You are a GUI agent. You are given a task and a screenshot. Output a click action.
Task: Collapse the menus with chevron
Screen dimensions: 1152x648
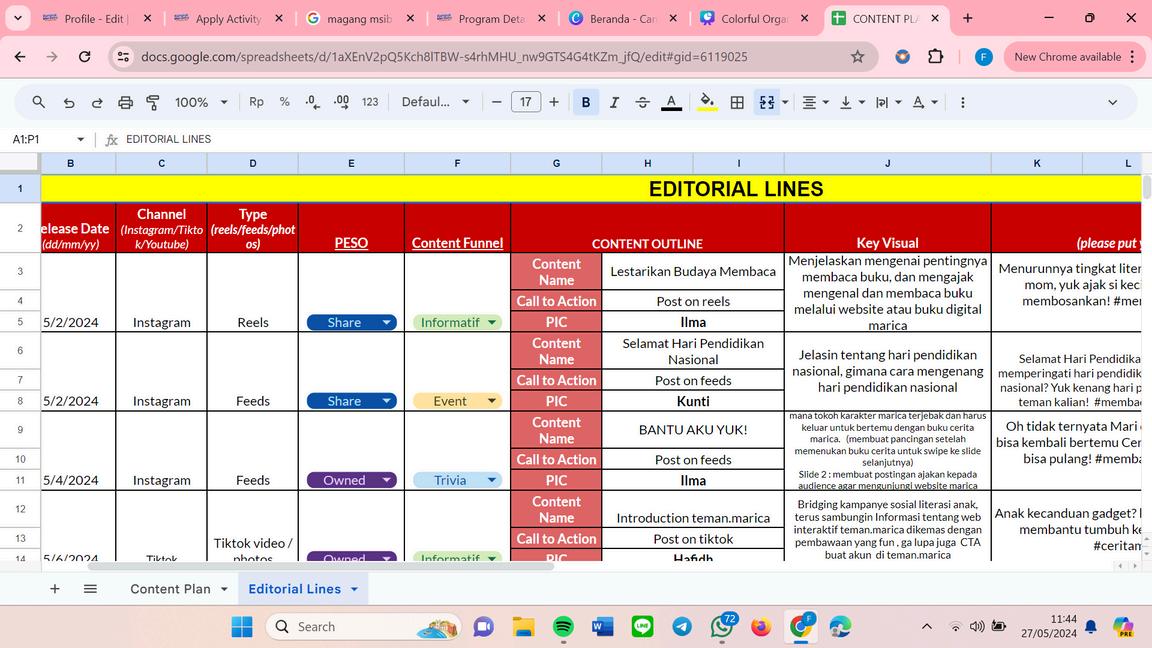[1112, 103]
